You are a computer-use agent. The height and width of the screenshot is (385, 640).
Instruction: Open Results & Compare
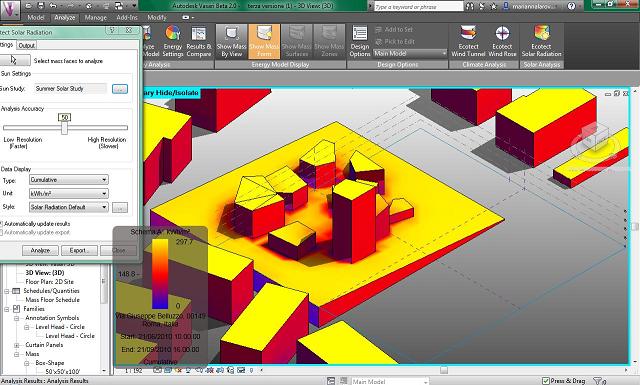[199, 40]
